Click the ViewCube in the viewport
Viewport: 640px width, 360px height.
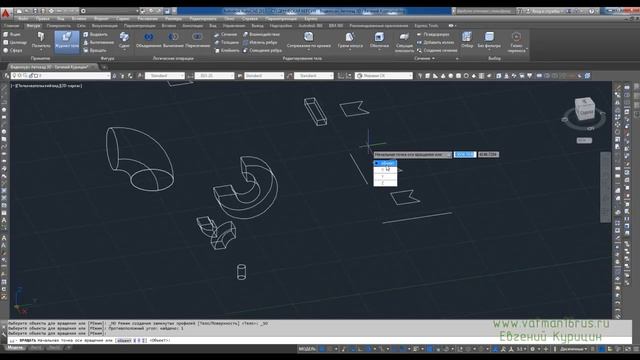pos(584,109)
